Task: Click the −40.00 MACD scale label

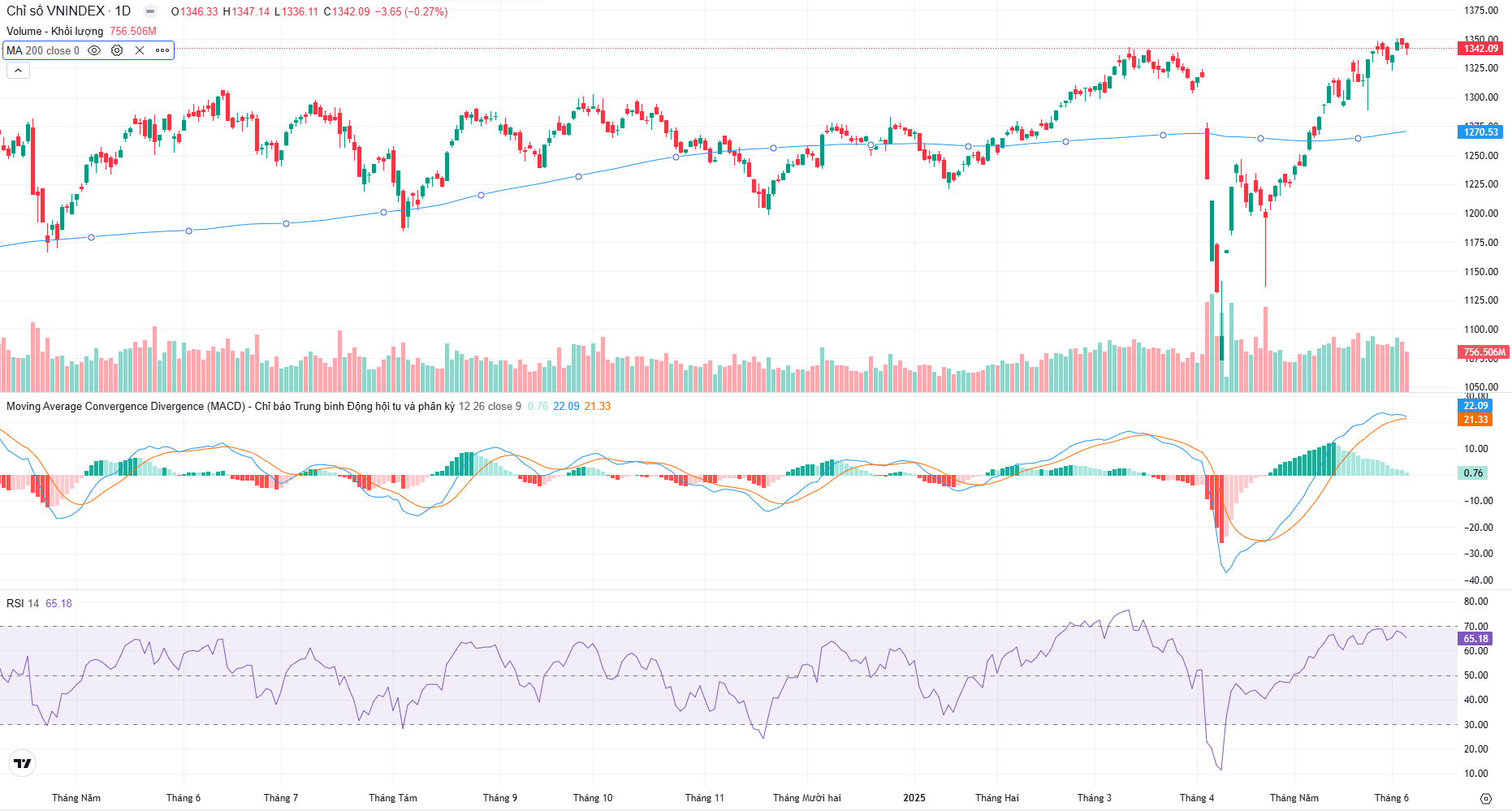Action: [1479, 580]
